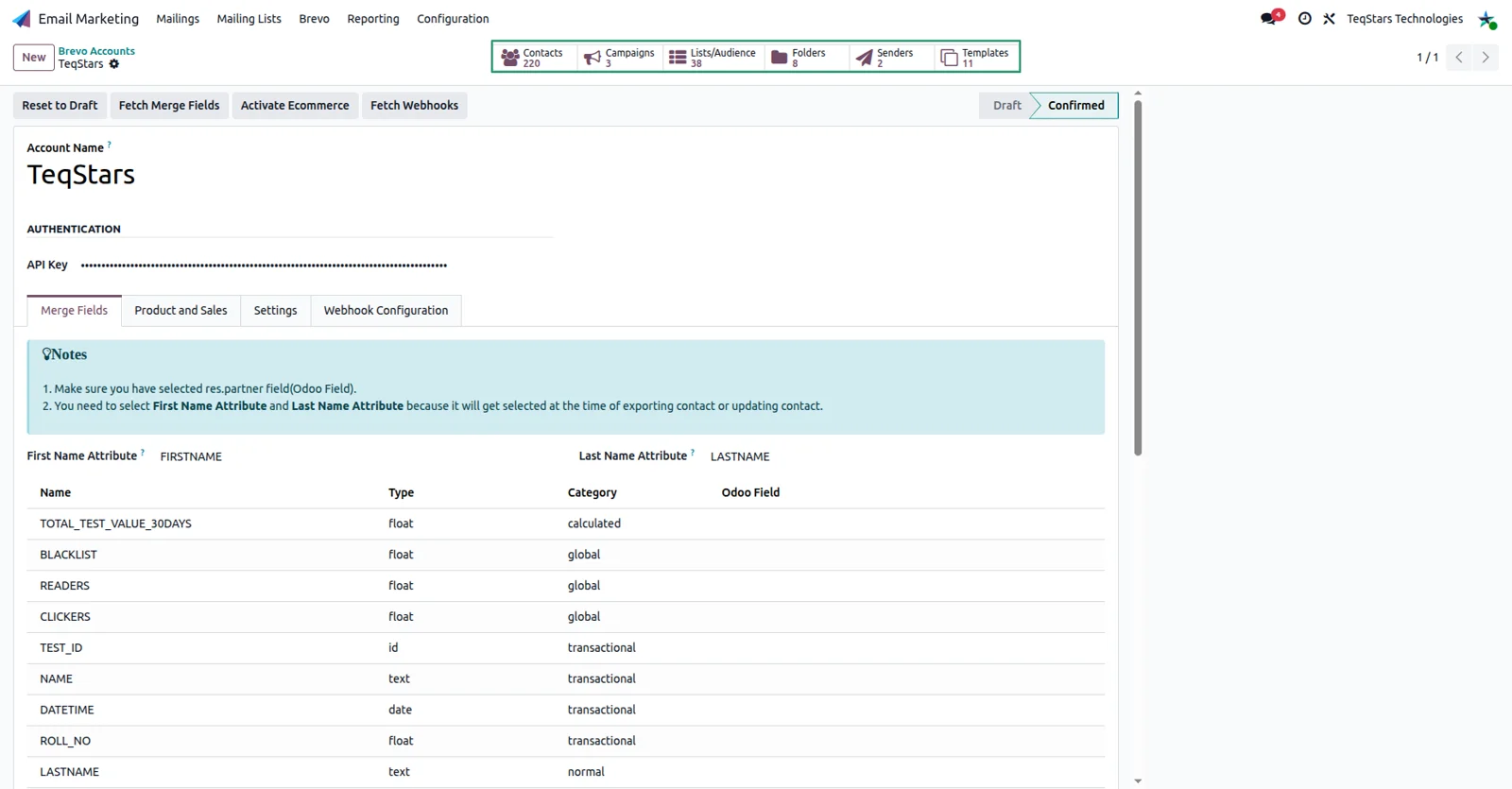Open the activities clock icon

pos(1305,19)
